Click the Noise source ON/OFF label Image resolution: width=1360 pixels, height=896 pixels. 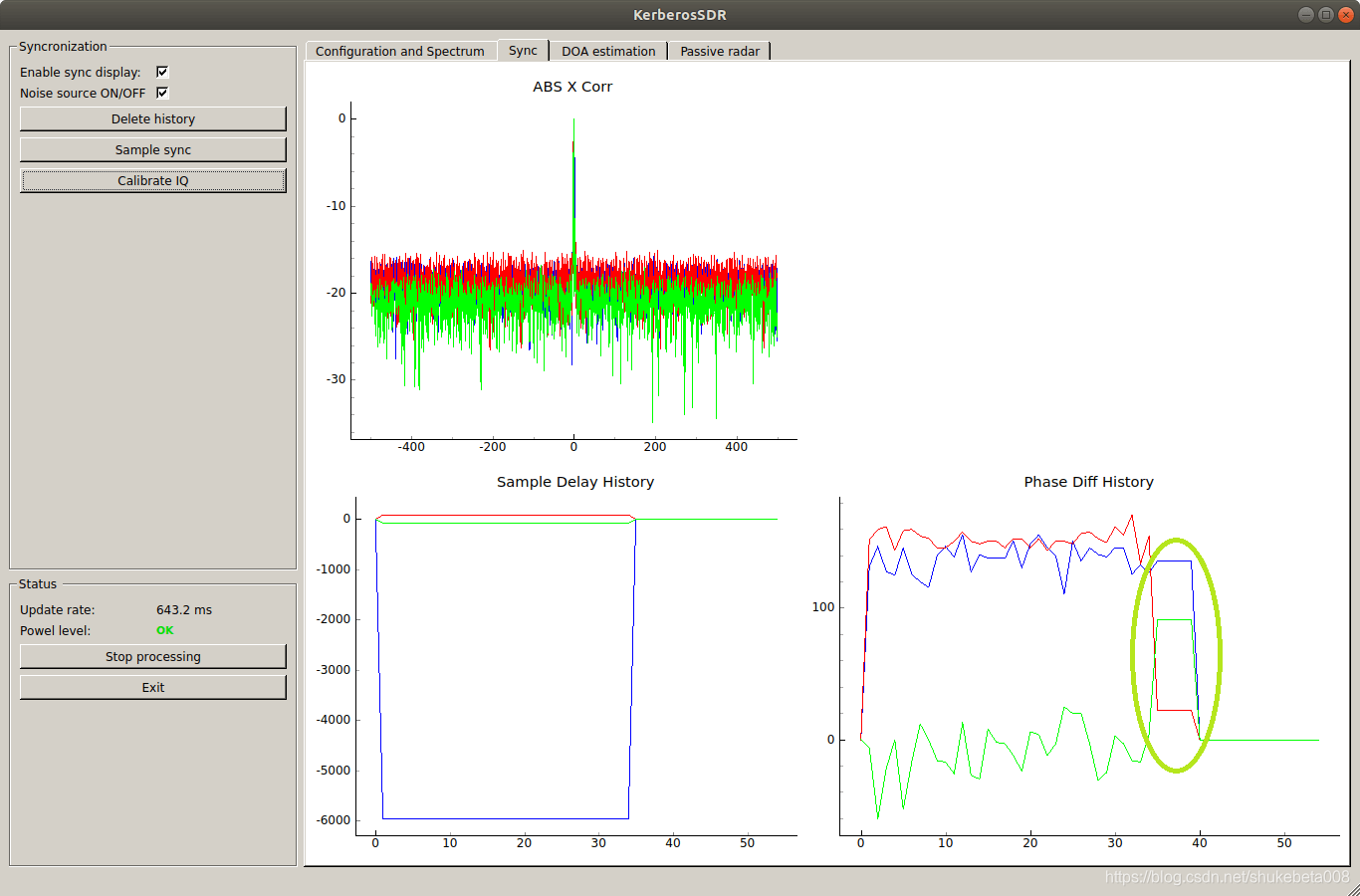(83, 93)
